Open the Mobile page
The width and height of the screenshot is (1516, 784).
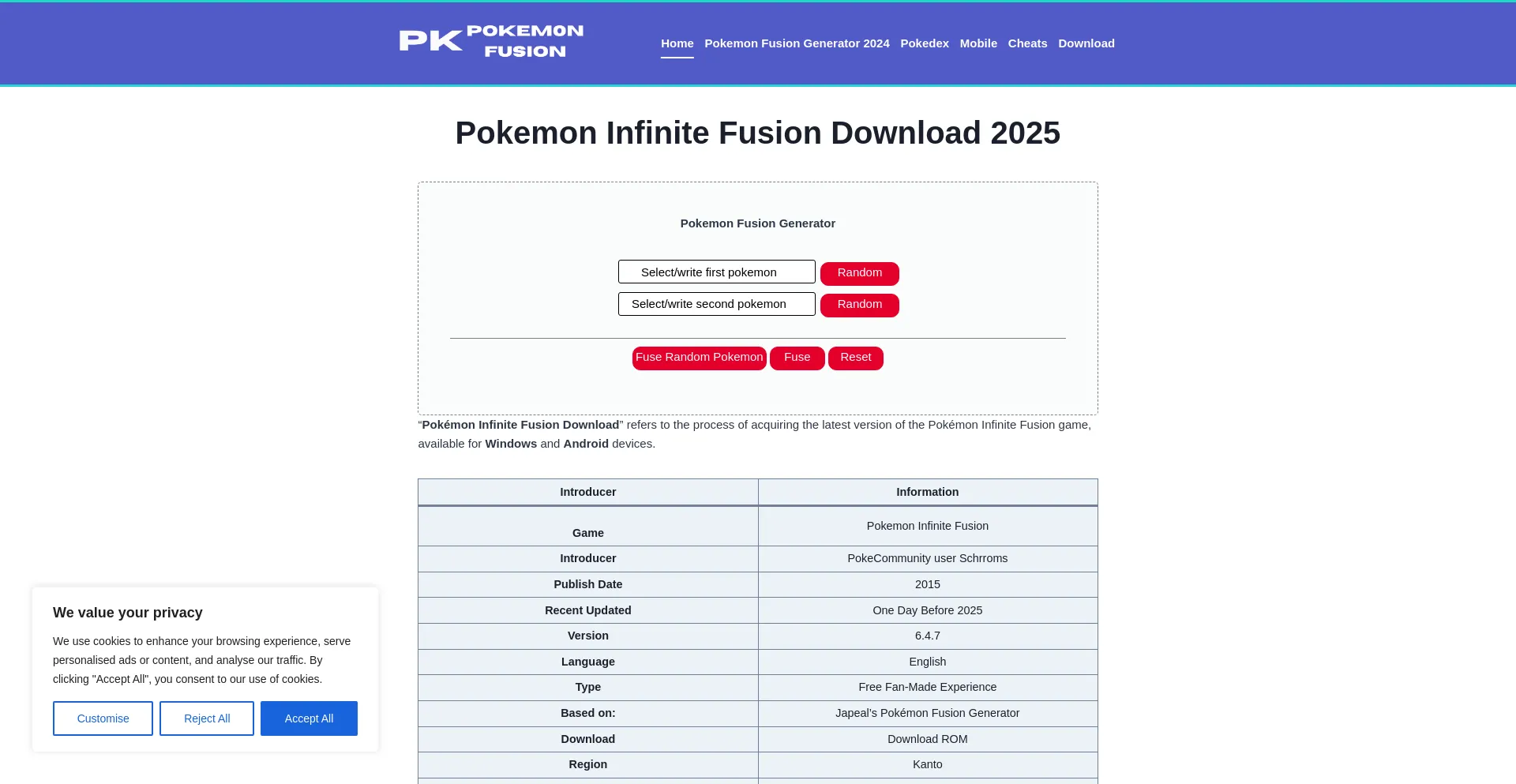point(978,43)
